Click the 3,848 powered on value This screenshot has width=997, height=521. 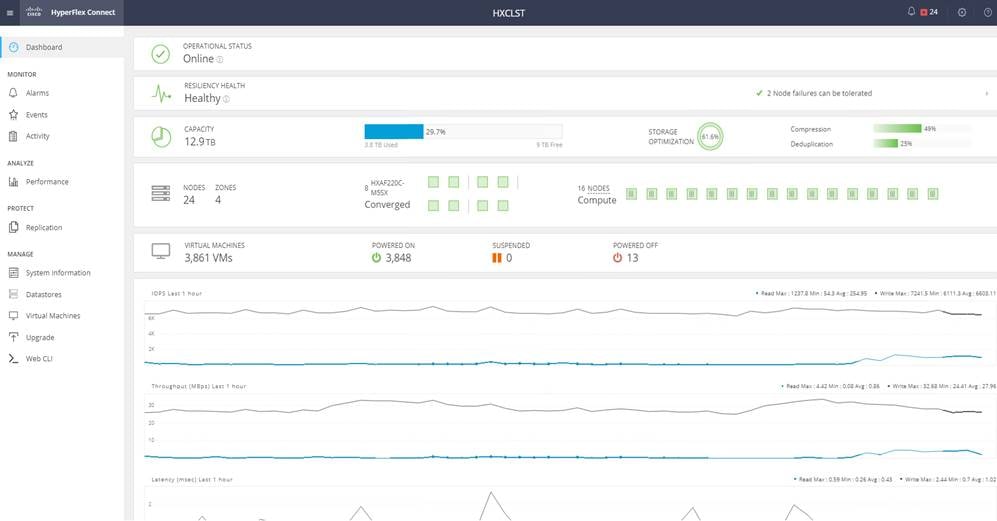click(x=398, y=258)
